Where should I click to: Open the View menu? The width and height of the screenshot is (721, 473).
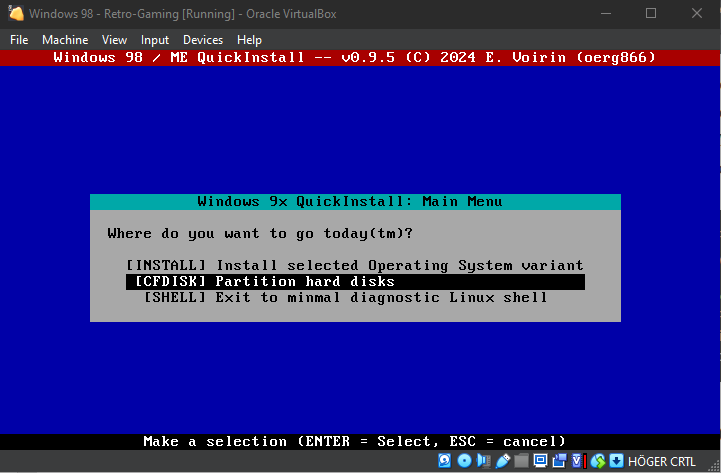[x=114, y=40]
